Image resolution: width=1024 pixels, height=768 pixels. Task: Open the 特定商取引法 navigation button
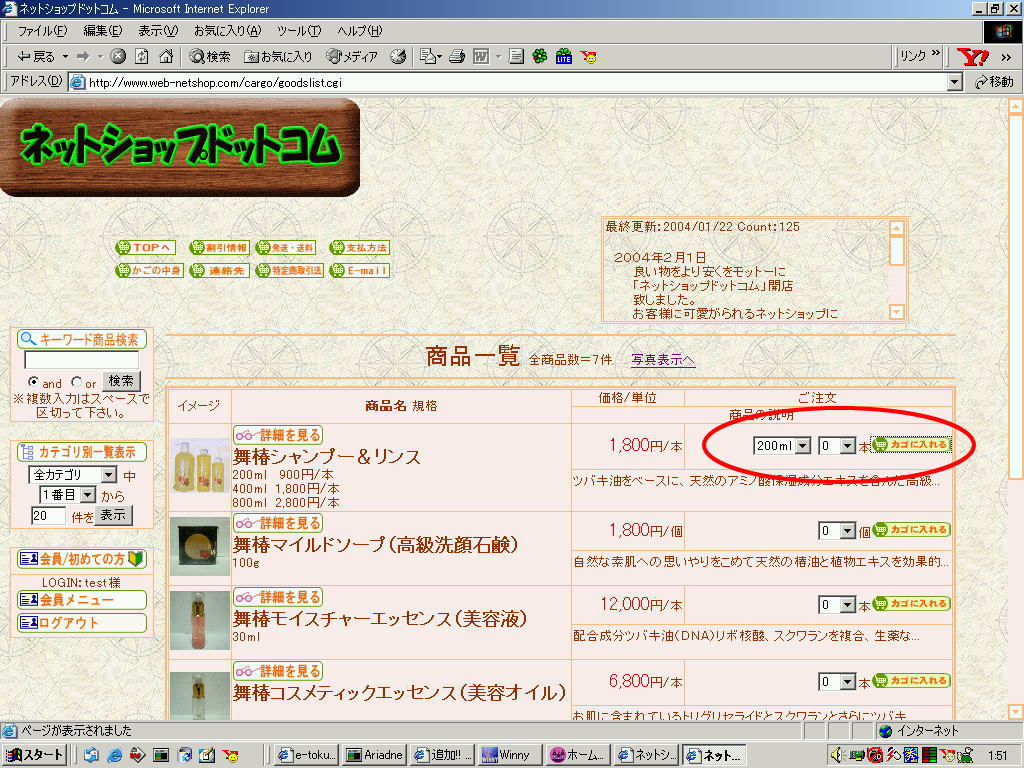[x=289, y=270]
